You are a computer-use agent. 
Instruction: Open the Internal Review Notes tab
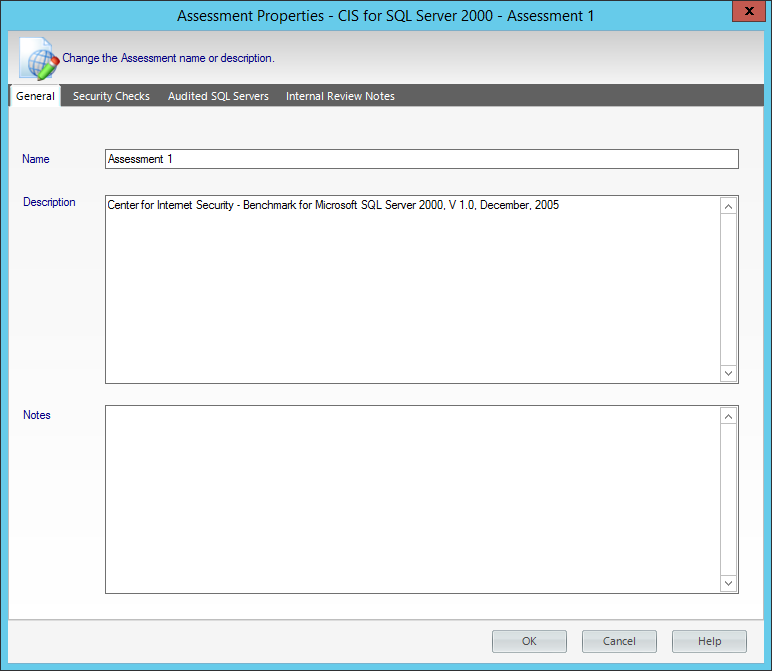pos(340,96)
